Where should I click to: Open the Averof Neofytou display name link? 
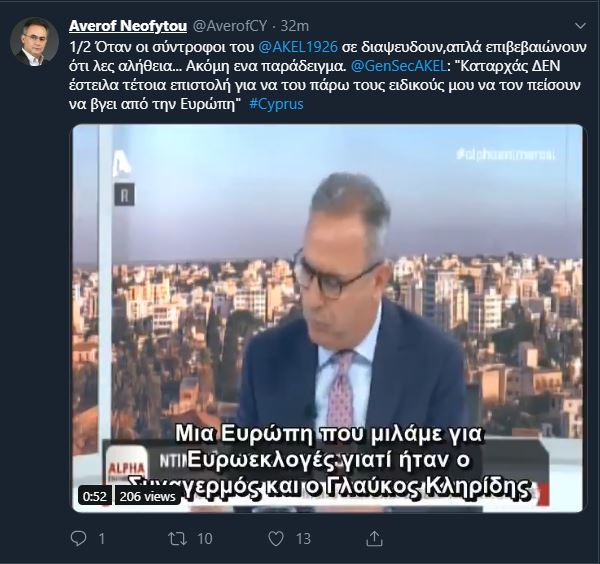[128, 26]
